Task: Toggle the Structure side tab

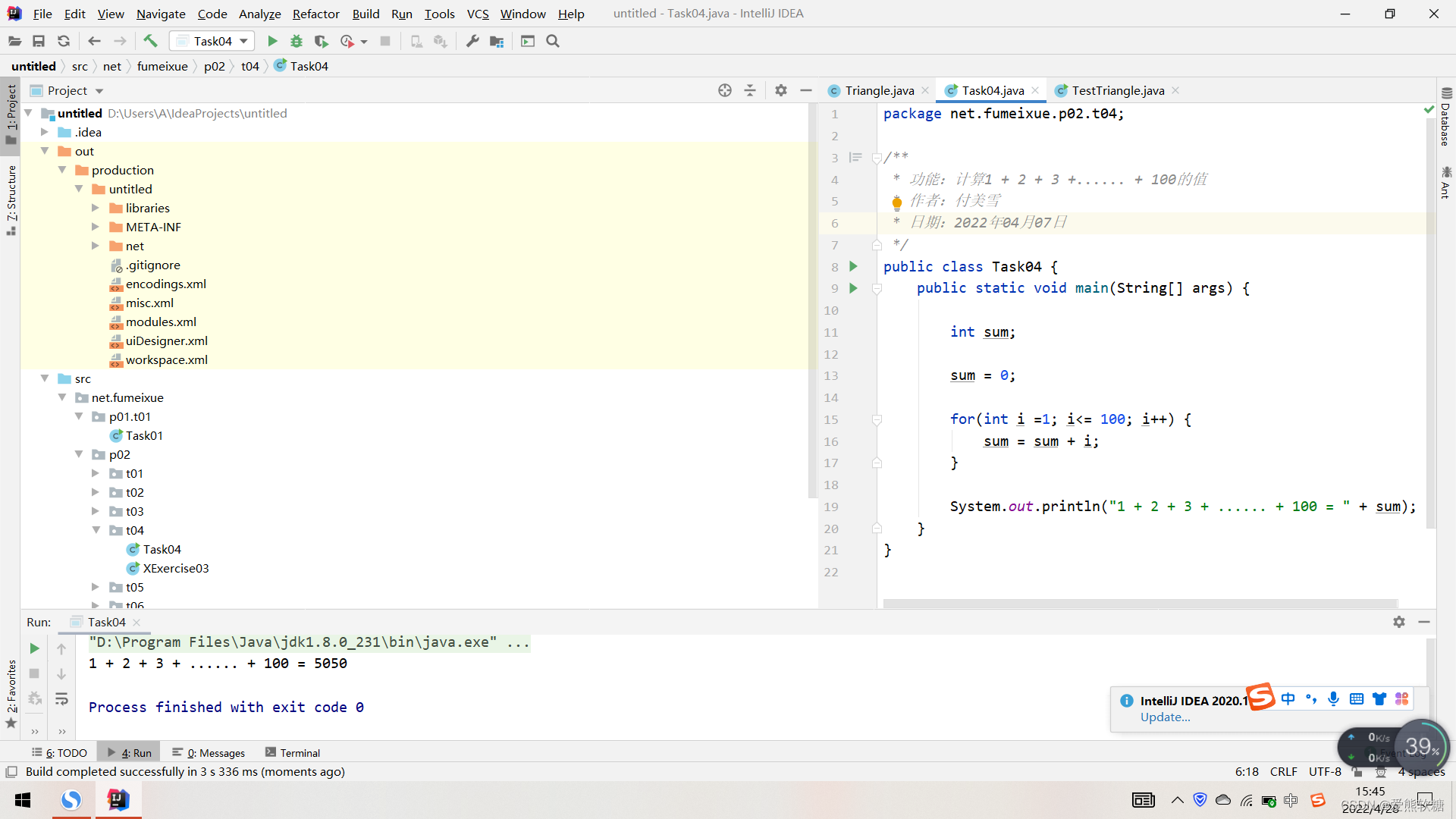Action: point(11,200)
